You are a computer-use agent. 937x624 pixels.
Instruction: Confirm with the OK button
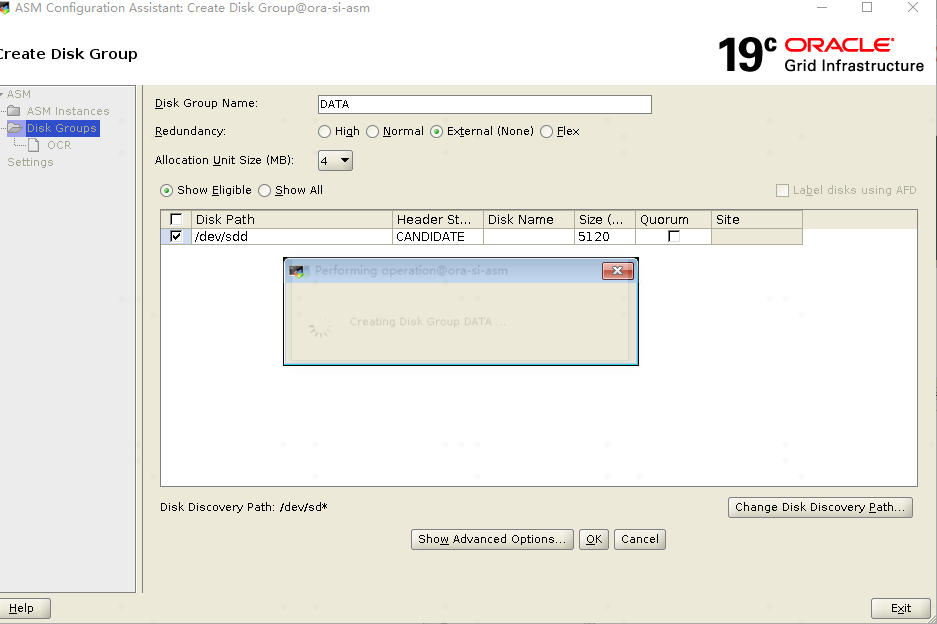click(x=593, y=539)
